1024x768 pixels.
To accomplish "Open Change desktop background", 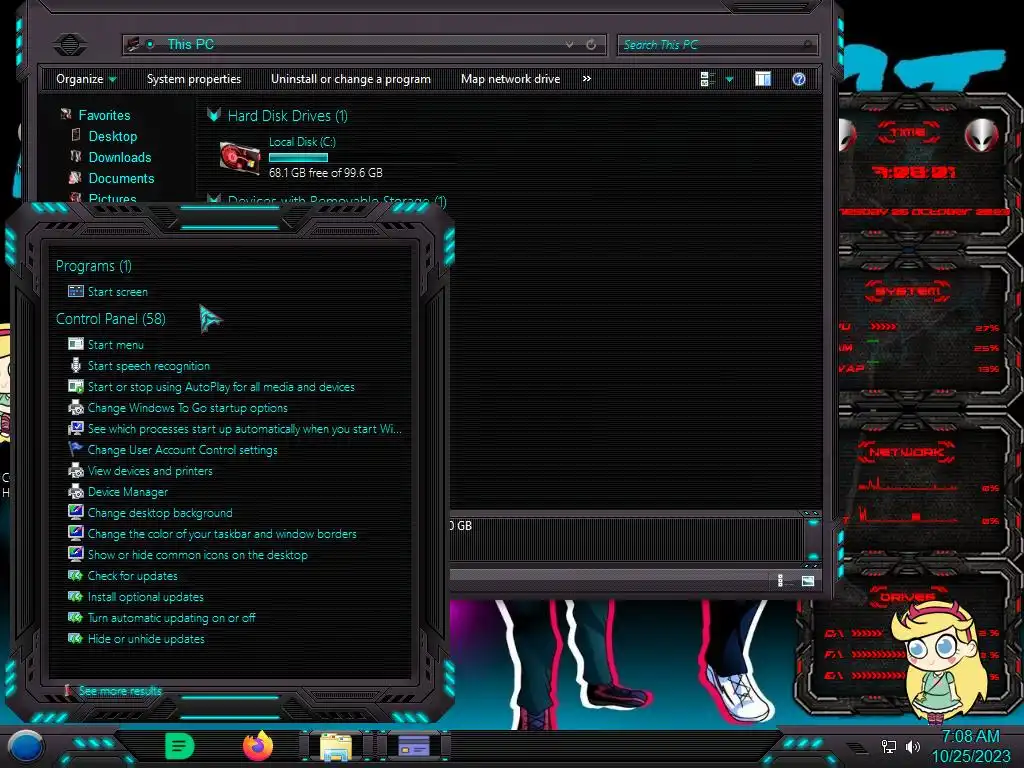I will pyautogui.click(x=160, y=513).
